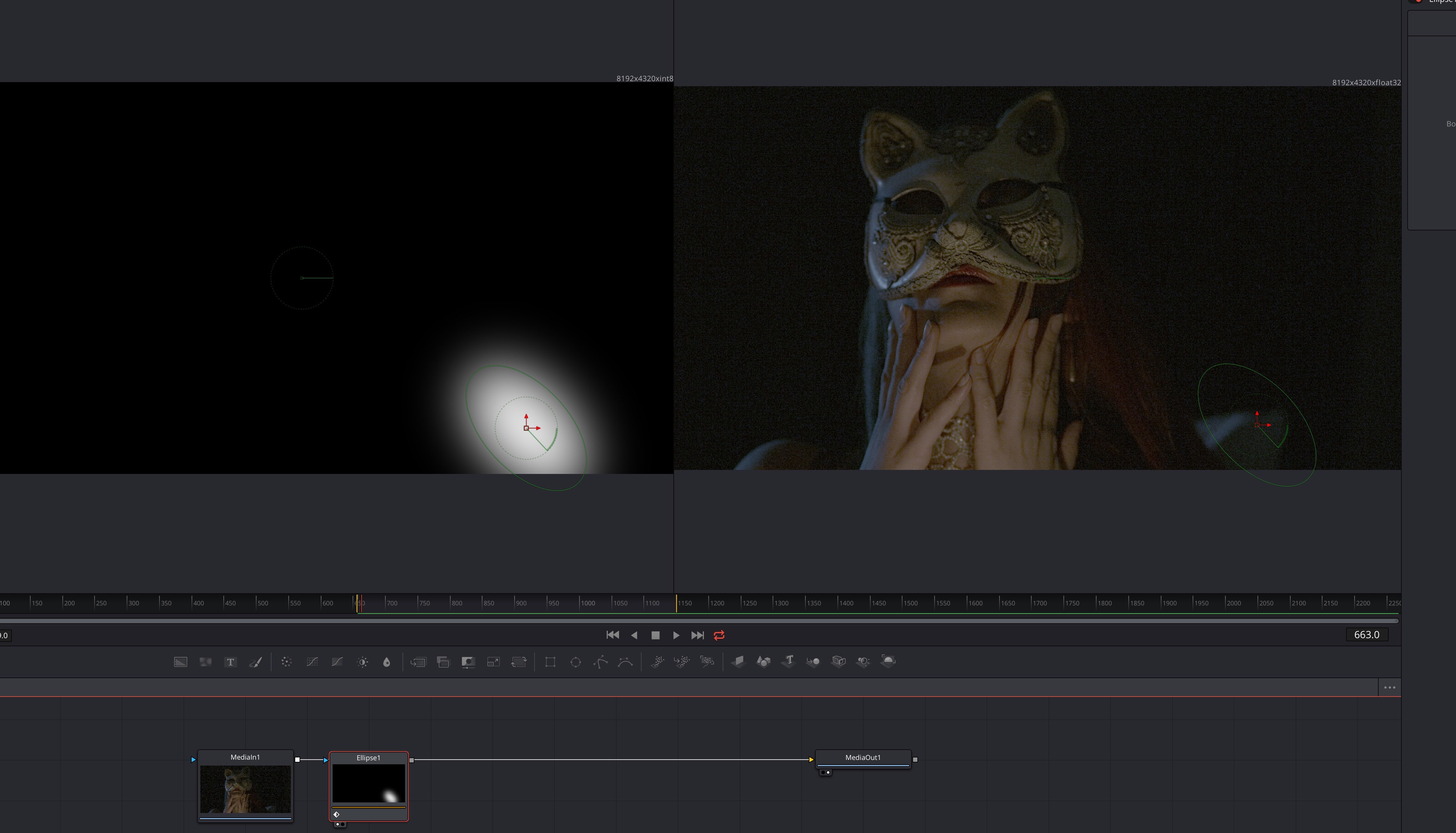Add a Paint brush node
The width and height of the screenshot is (1456, 833).
point(256,662)
